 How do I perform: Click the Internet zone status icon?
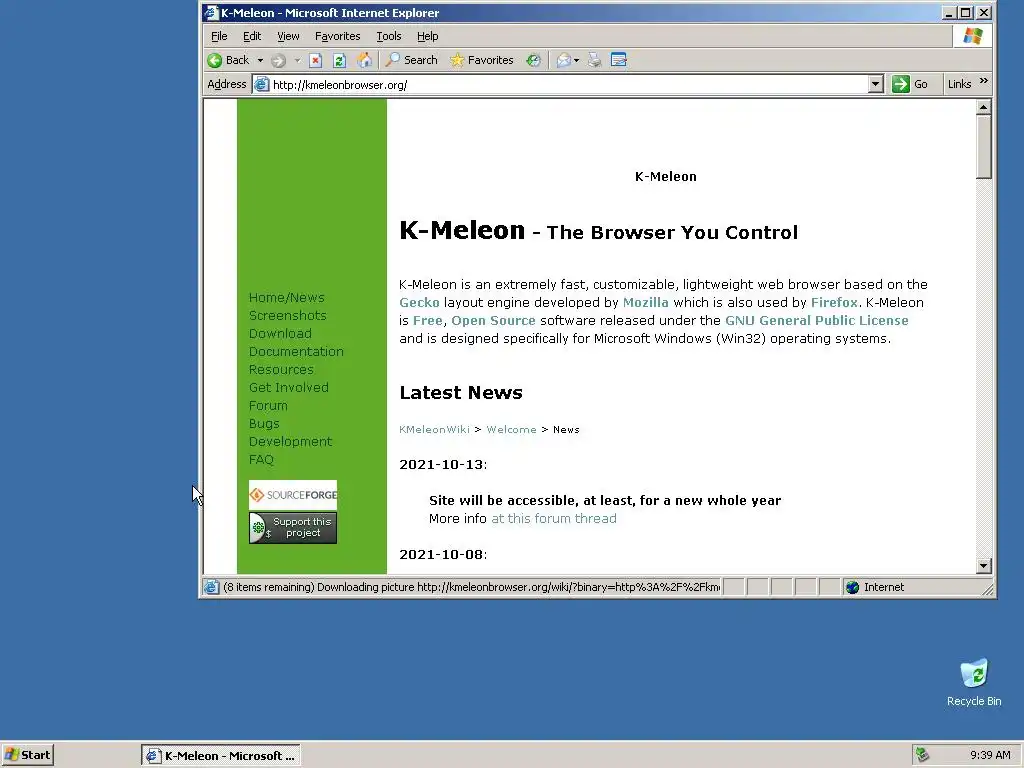pyautogui.click(x=852, y=587)
